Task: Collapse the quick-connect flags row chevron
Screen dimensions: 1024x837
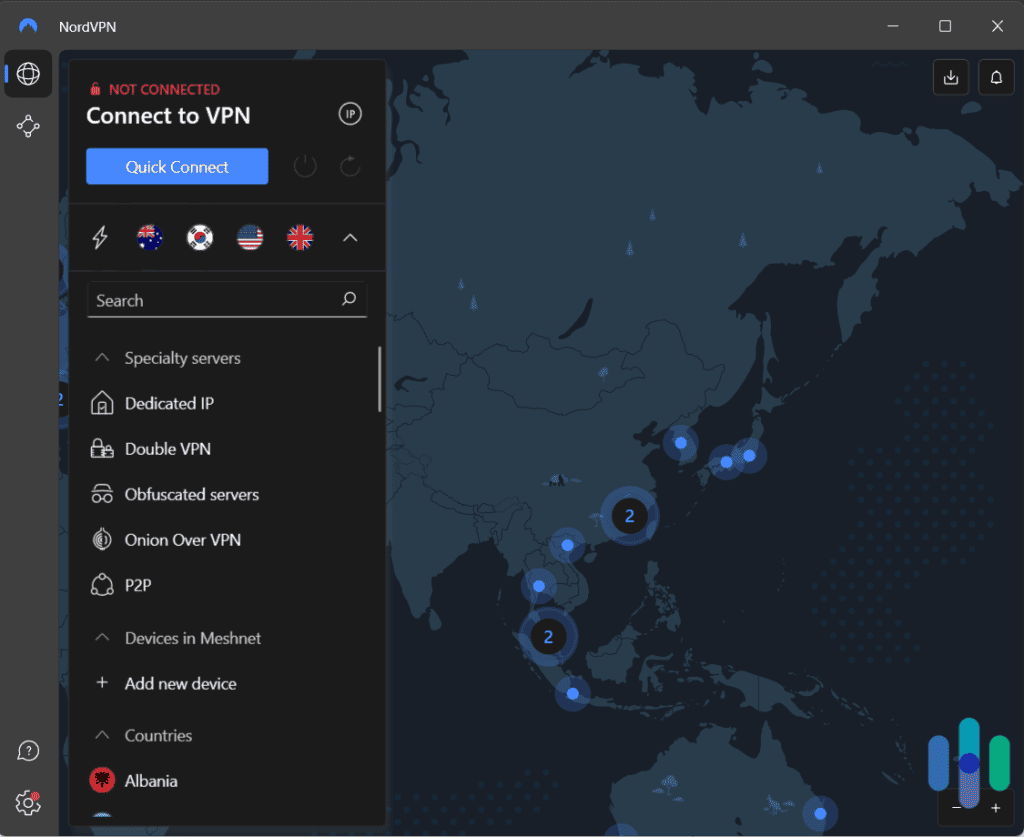Action: click(350, 237)
